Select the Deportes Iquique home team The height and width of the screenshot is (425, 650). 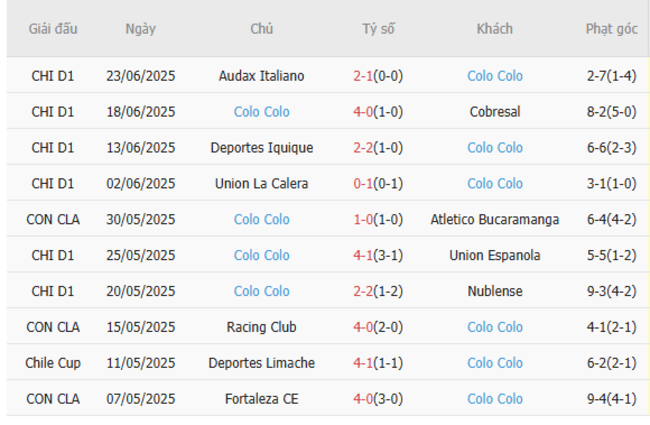(x=261, y=148)
